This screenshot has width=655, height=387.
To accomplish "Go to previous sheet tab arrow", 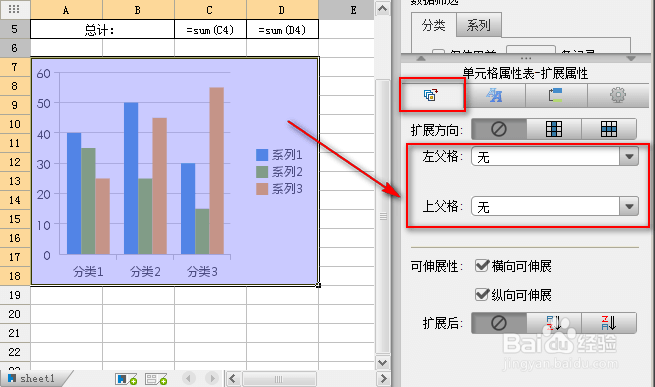I will pyautogui.click(x=189, y=379).
